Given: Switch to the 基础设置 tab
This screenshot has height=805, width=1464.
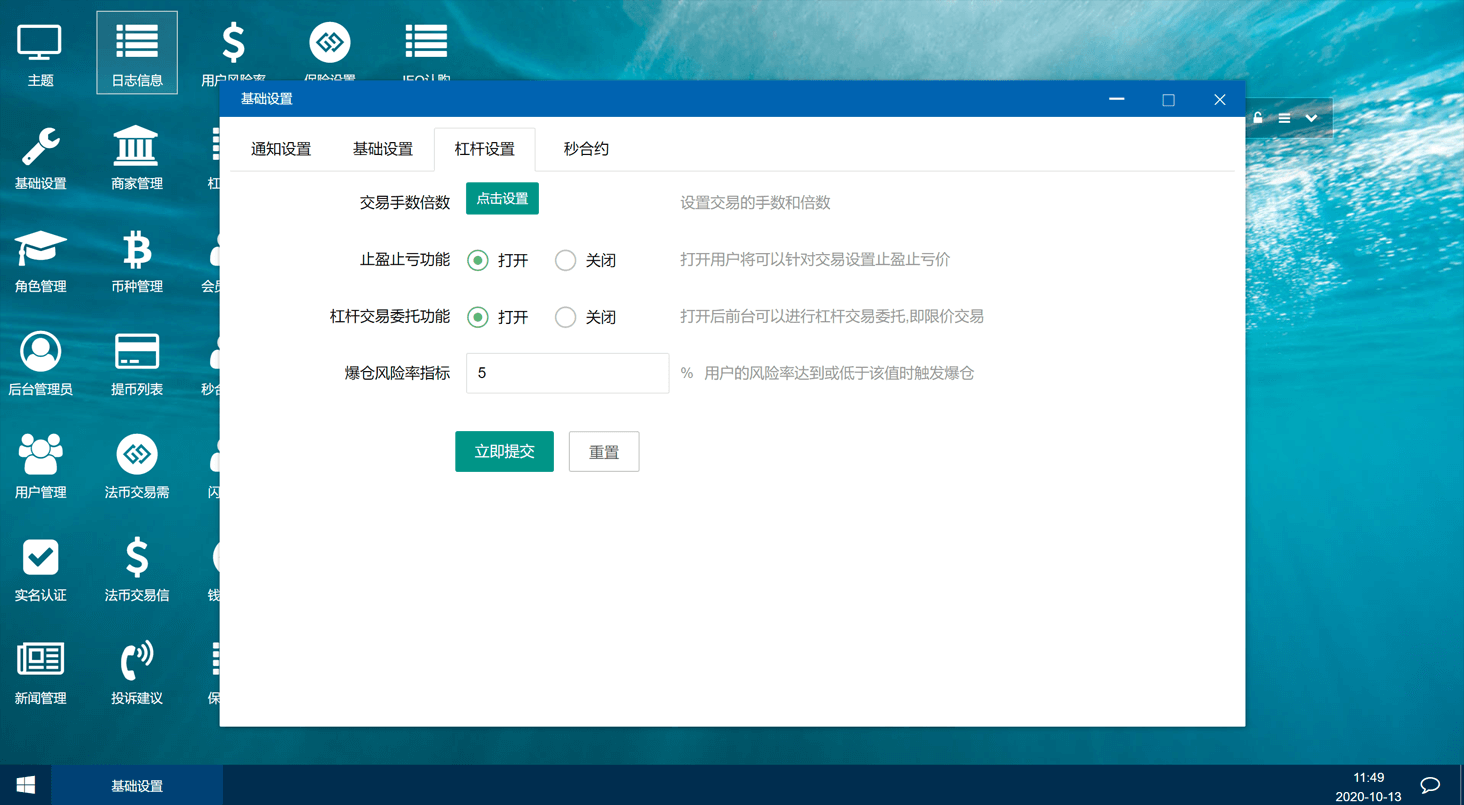Looking at the screenshot, I should pyautogui.click(x=383, y=149).
